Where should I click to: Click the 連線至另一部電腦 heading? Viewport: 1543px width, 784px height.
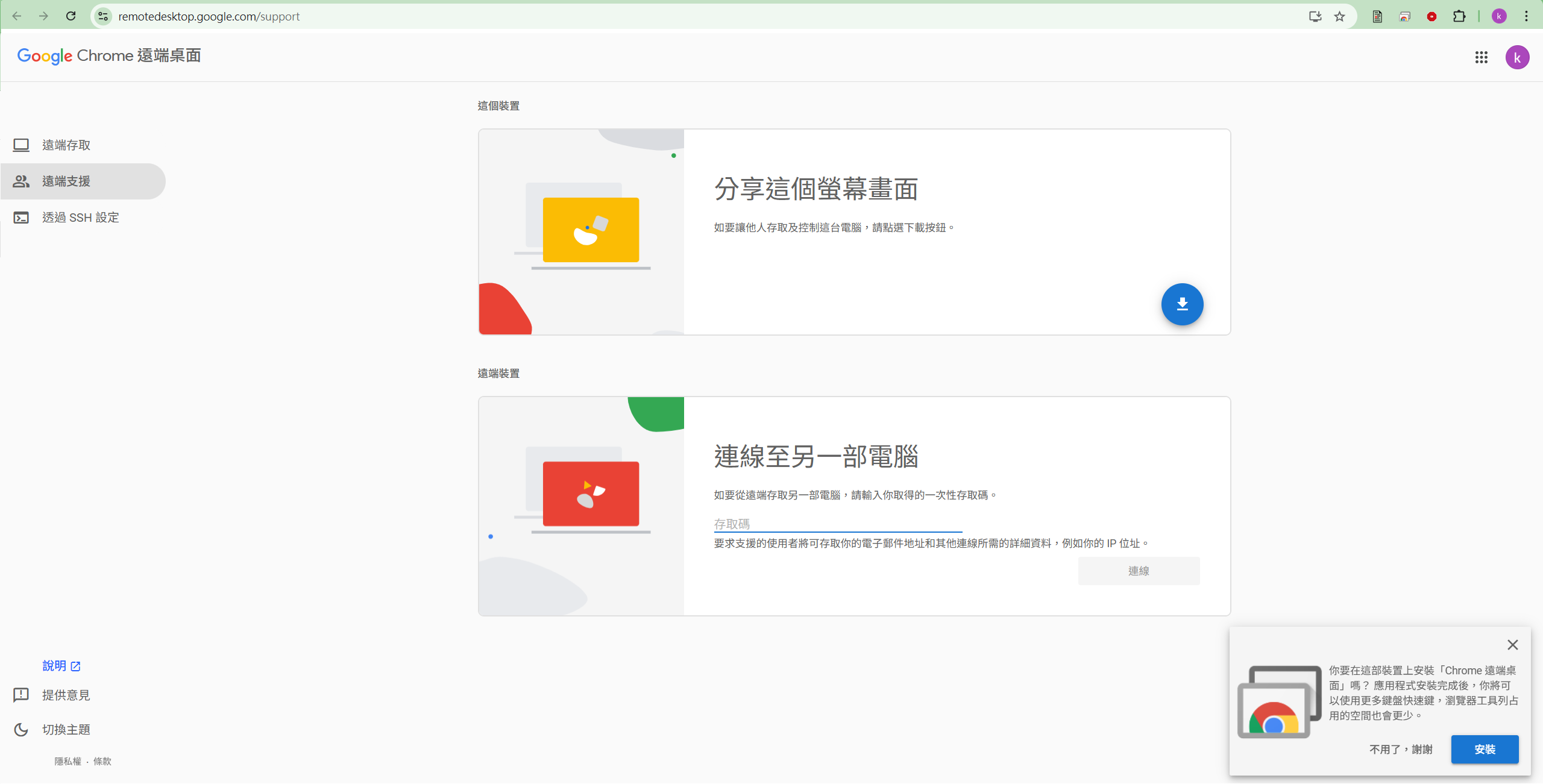pyautogui.click(x=816, y=456)
